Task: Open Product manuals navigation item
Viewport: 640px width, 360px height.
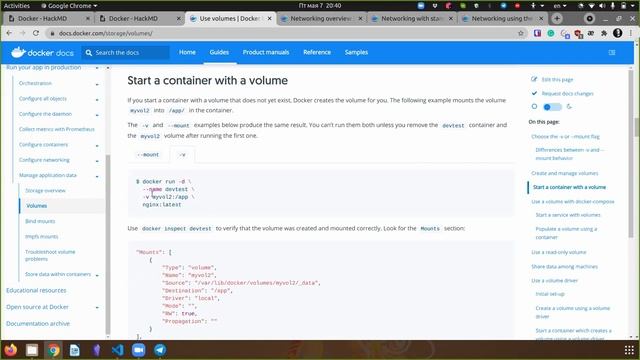Action: [266, 52]
